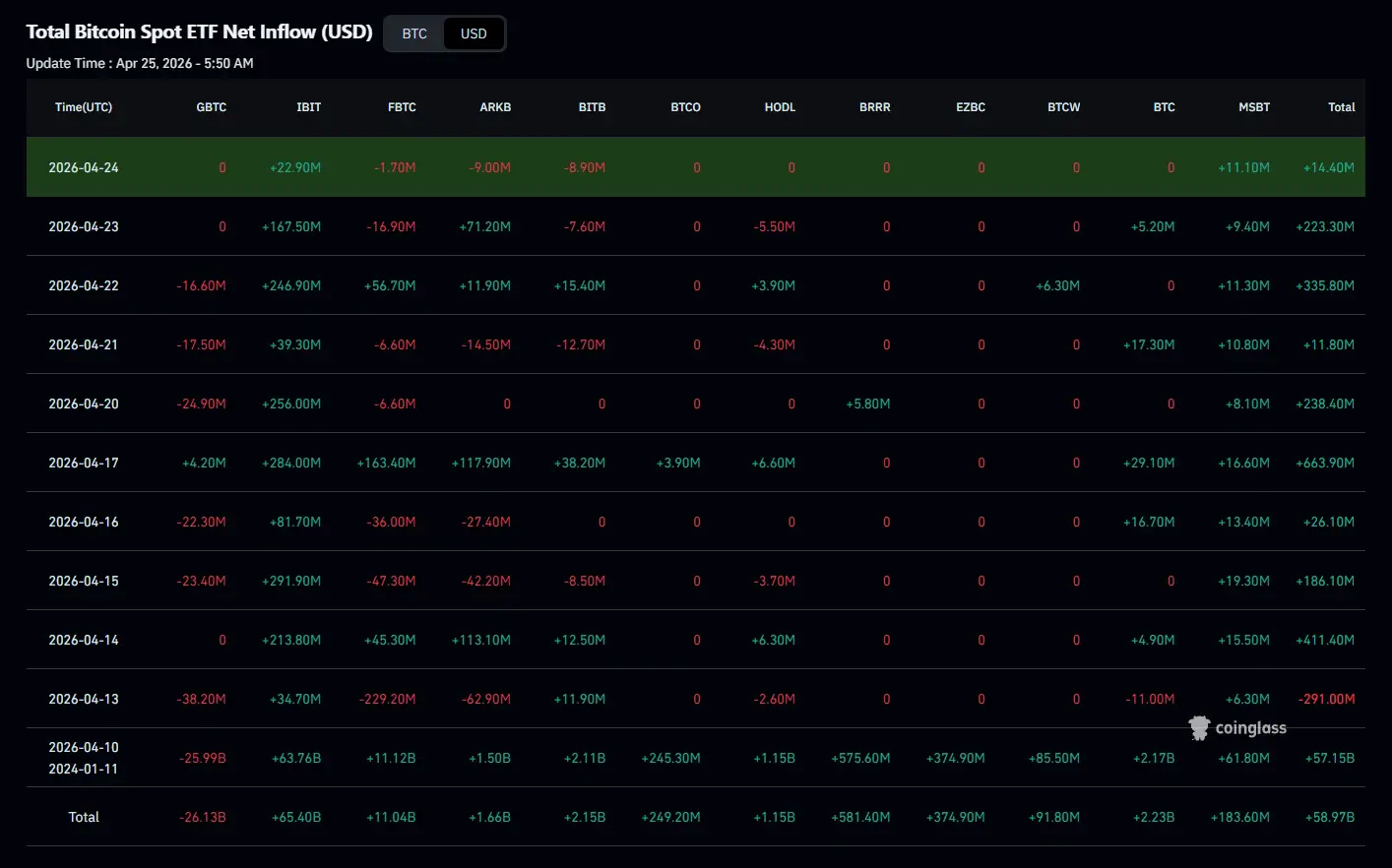Click the 2026-04-17 date cell
The width and height of the screenshot is (1392, 868).
84,463
